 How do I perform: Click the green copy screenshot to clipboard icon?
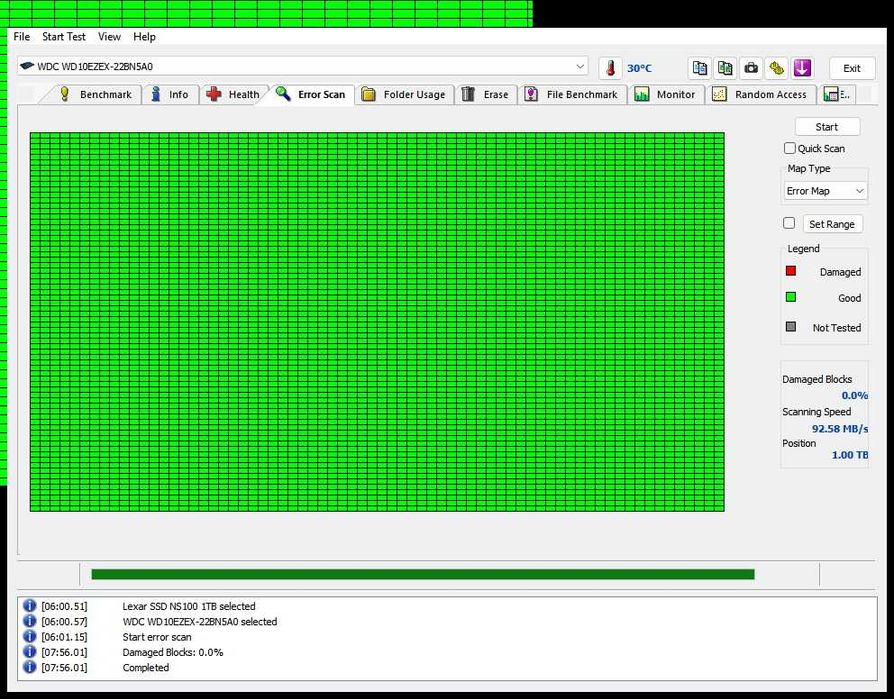click(725, 68)
